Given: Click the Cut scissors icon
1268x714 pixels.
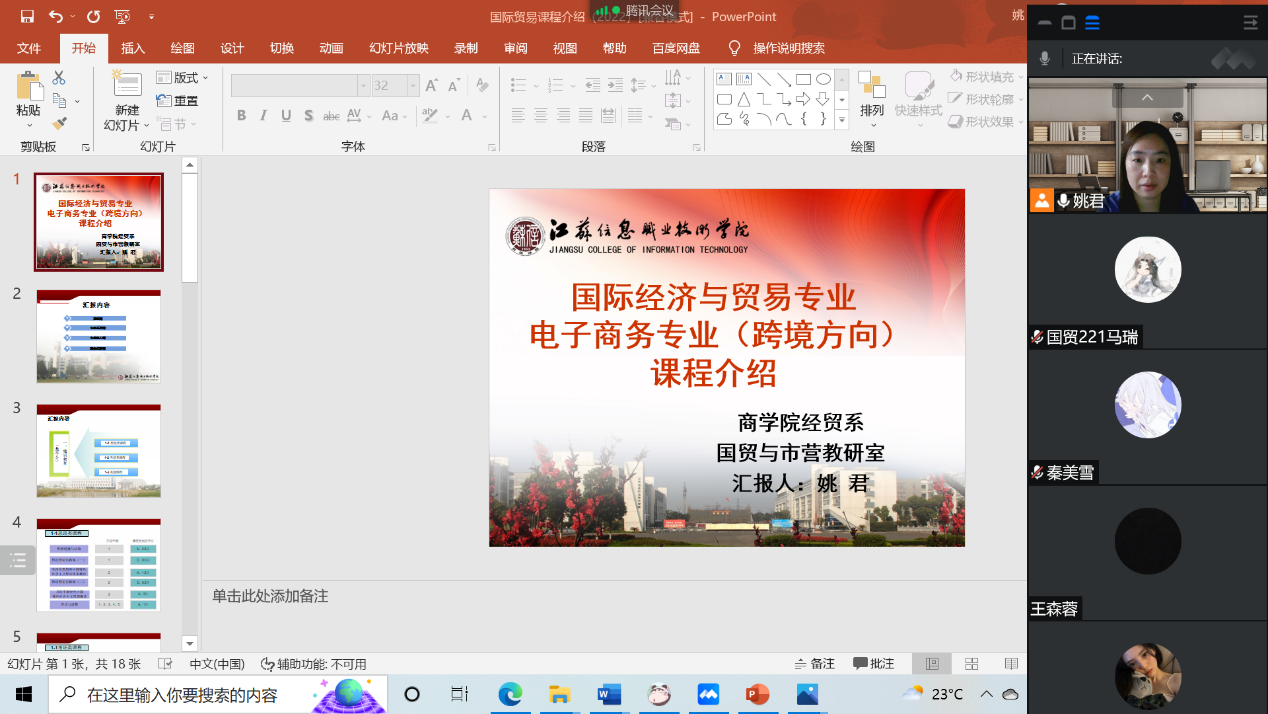Looking at the screenshot, I should pyautogui.click(x=59, y=78).
